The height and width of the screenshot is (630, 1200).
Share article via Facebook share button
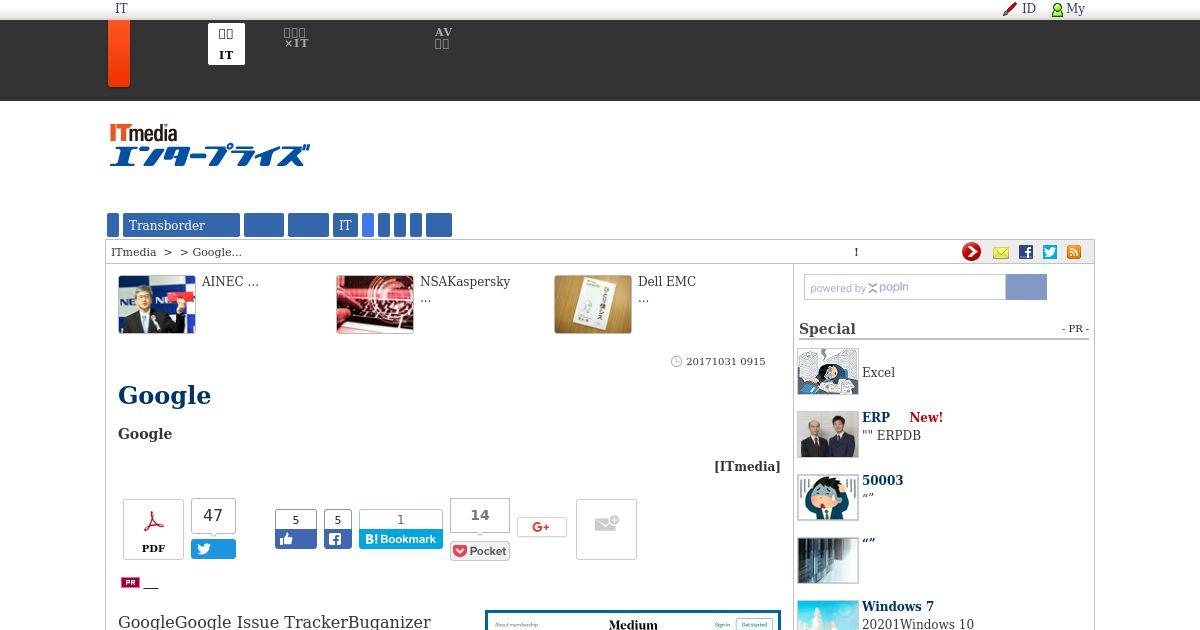[x=337, y=539]
